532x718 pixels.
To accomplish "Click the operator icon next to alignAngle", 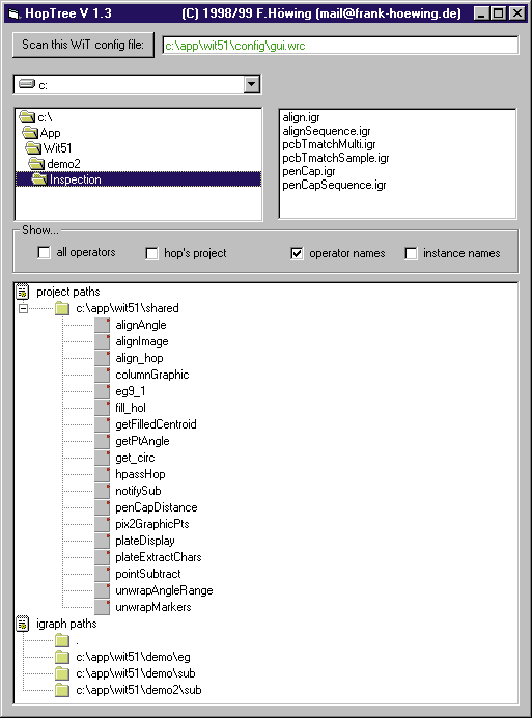I will coord(102,325).
